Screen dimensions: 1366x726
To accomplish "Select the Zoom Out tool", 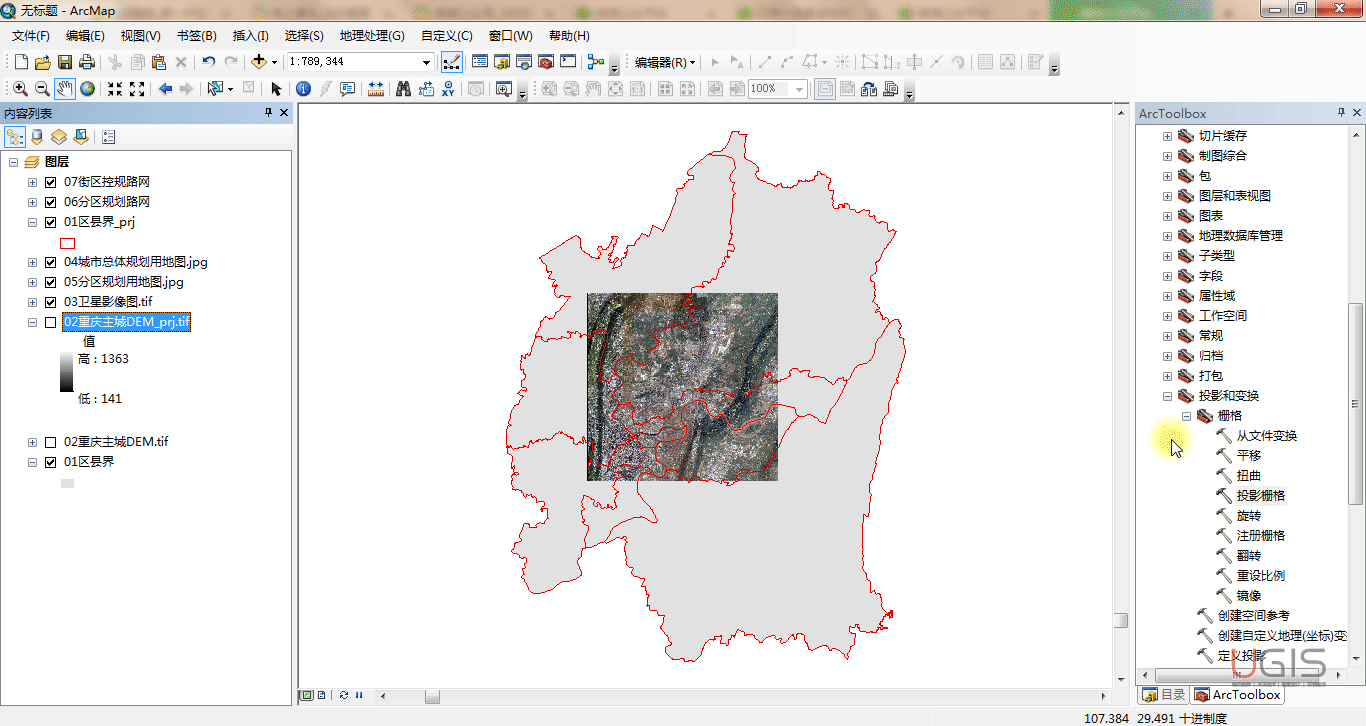I will (43, 89).
